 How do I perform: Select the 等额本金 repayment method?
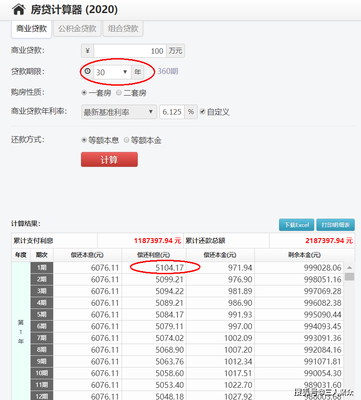[126, 140]
